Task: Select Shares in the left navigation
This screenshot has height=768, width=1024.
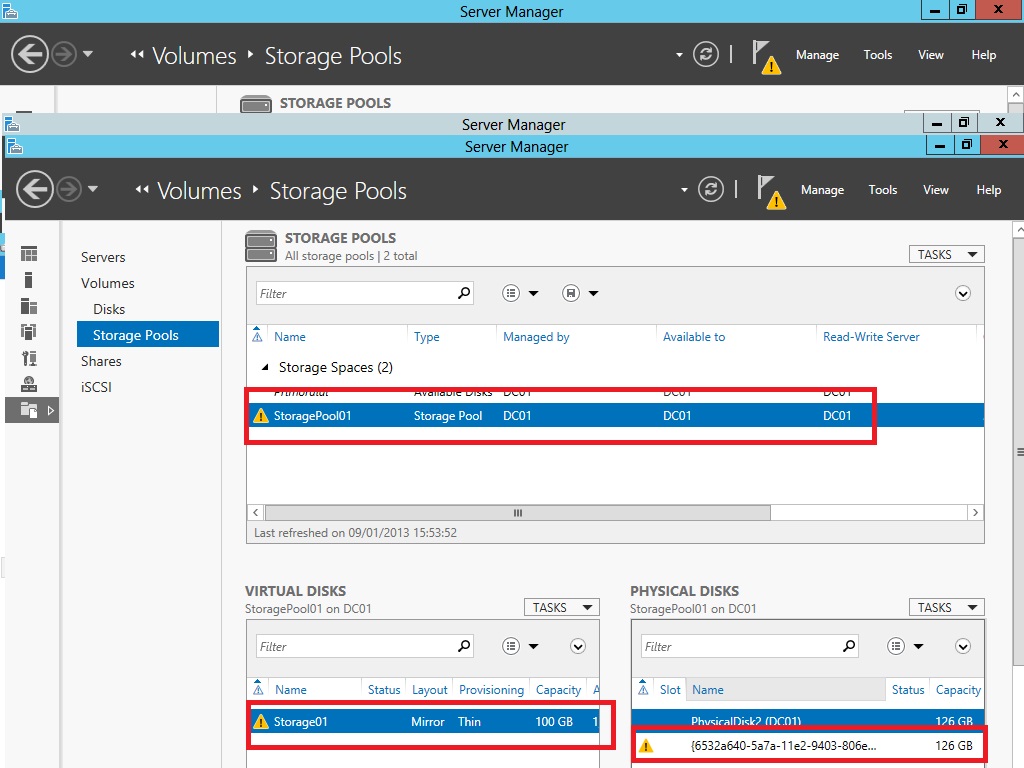Action: coord(101,361)
